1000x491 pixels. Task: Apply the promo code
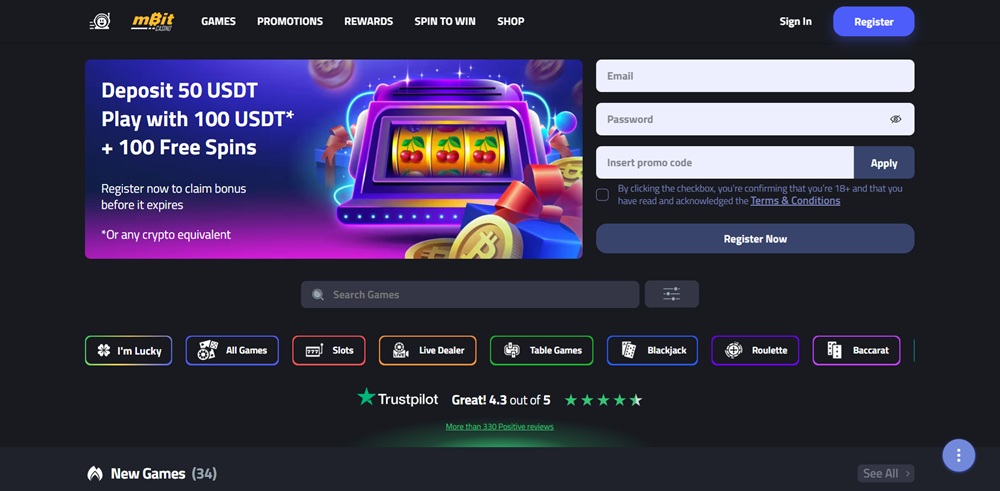[x=884, y=163]
